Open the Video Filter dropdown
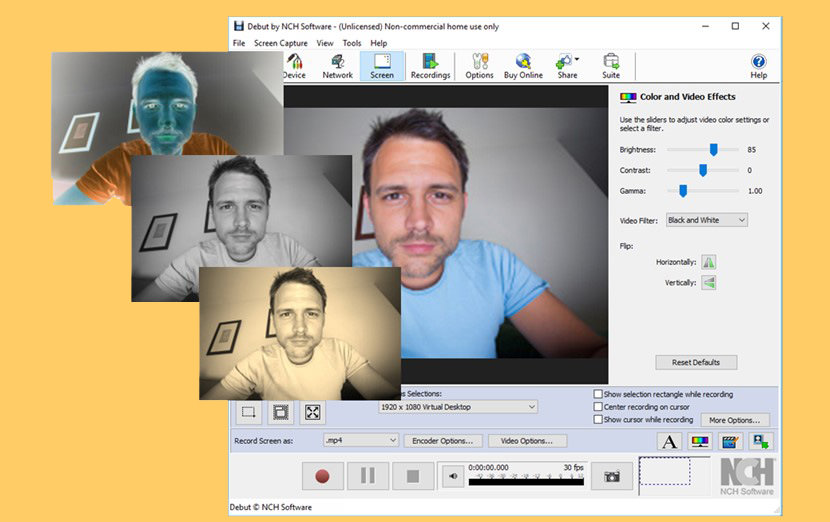The image size is (830, 522). pyautogui.click(x=707, y=220)
